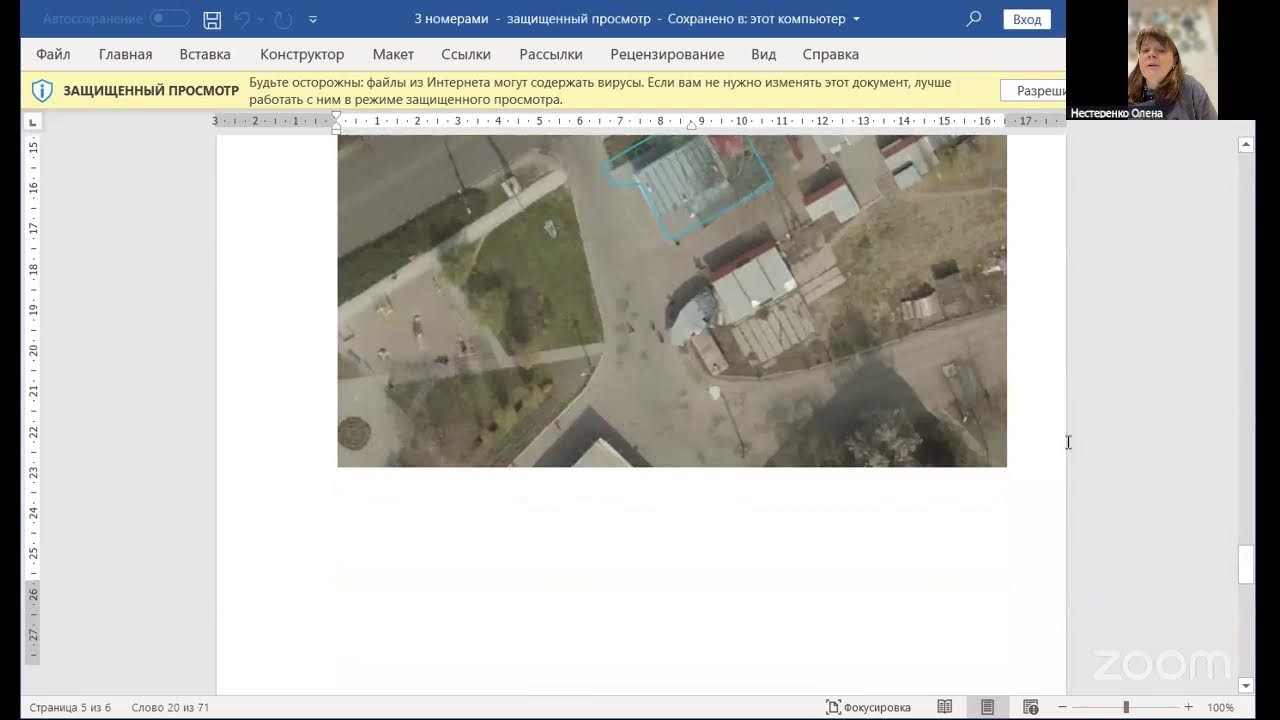Open the saved location dropdown in title
Image resolution: width=1280 pixels, height=720 pixels.
point(856,19)
